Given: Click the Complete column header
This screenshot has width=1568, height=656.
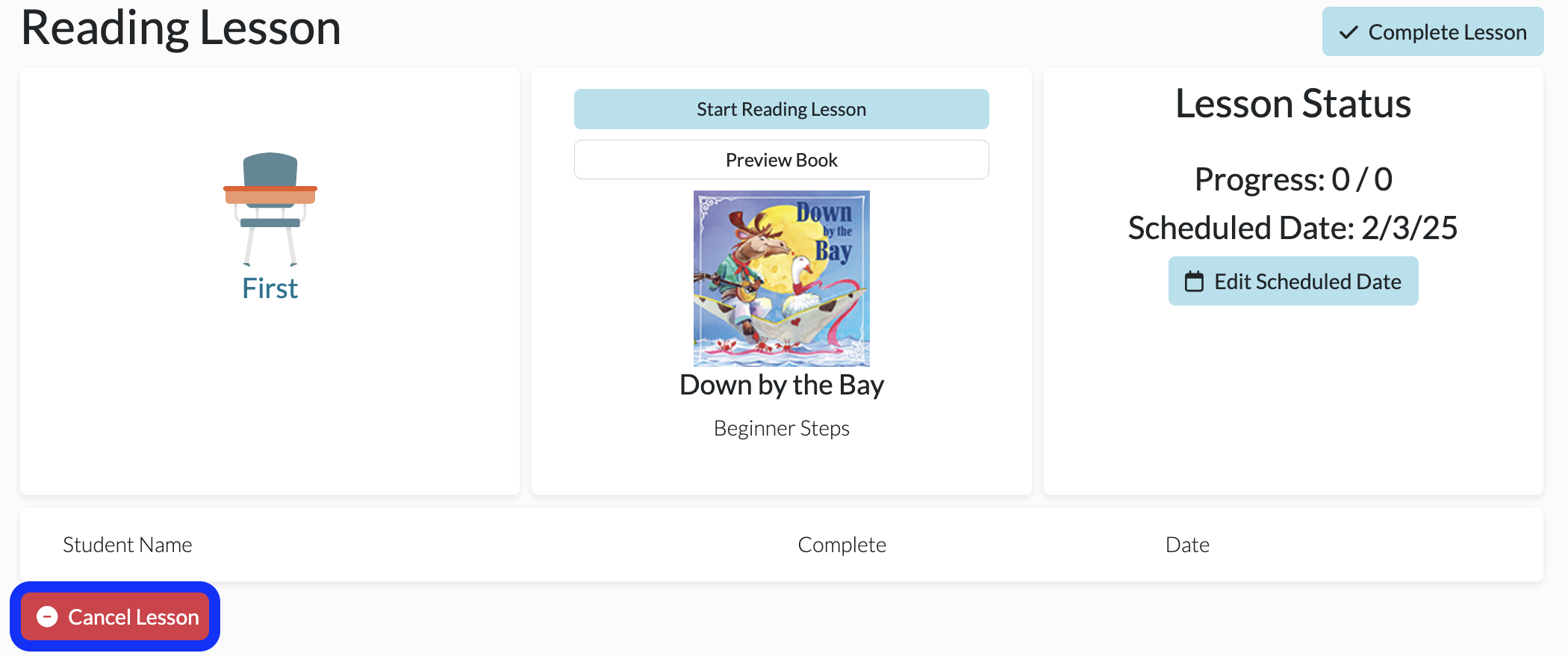Looking at the screenshot, I should click(x=842, y=545).
